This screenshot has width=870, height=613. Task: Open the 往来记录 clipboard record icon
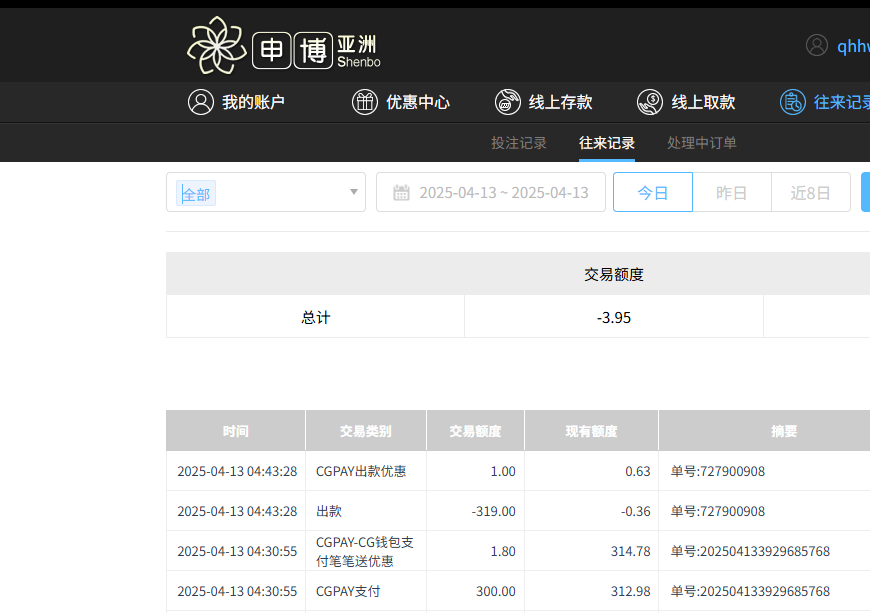[791, 101]
